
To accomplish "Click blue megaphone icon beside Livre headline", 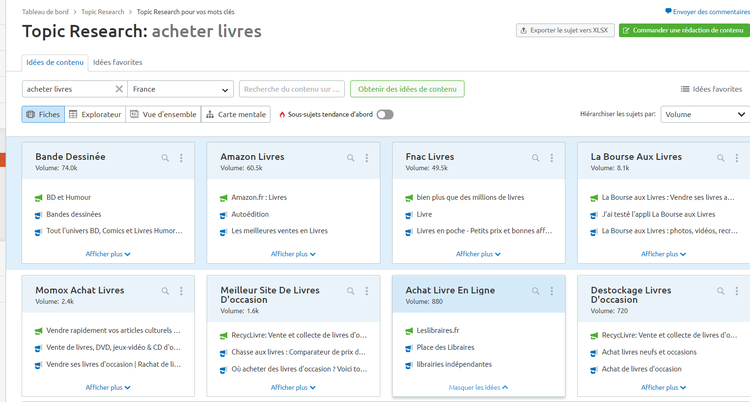I will 408,215.
